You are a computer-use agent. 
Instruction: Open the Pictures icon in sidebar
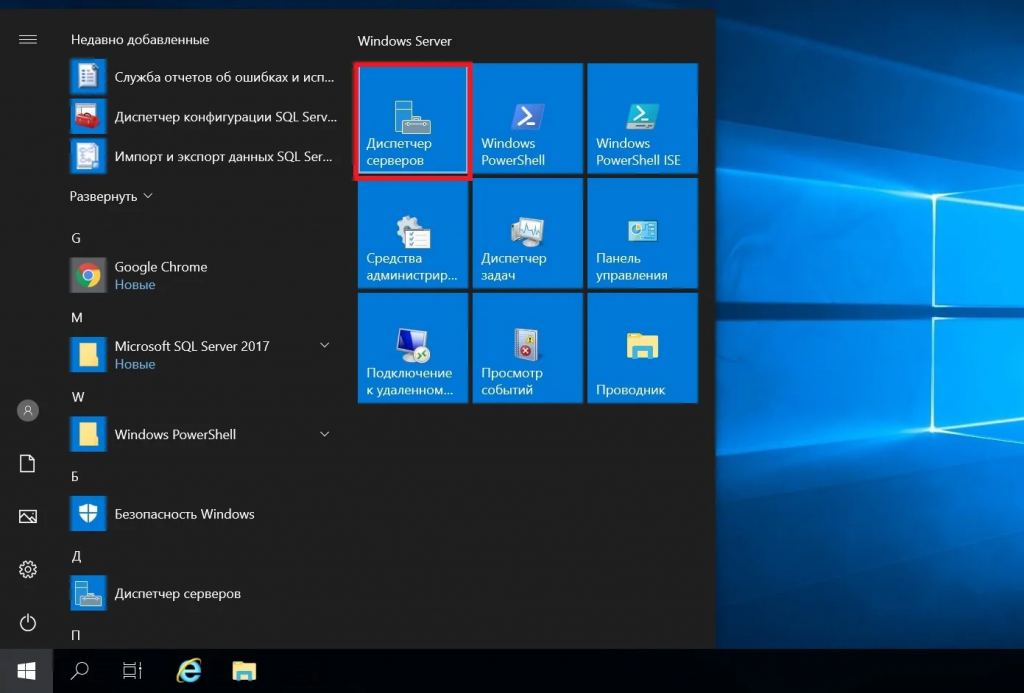coord(27,517)
